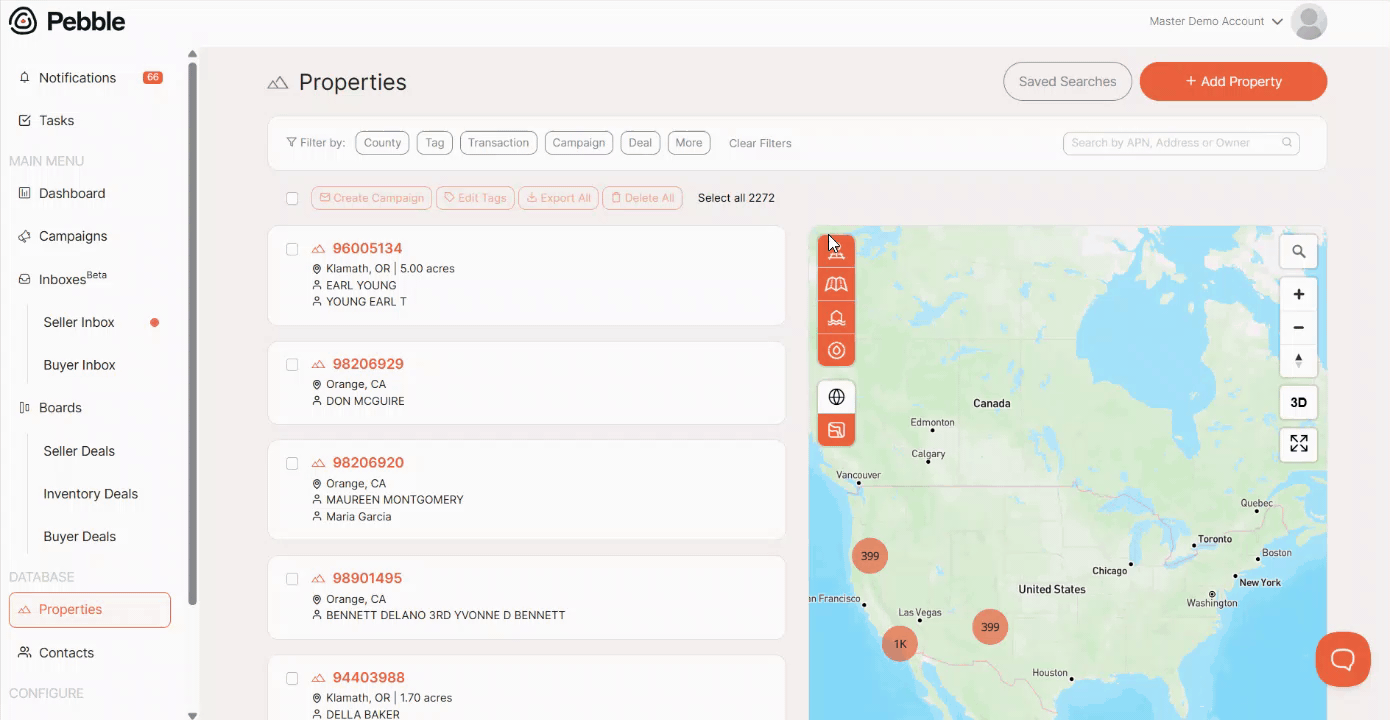Check property 98206920 checkbox
Image resolution: width=1390 pixels, height=720 pixels.
click(292, 464)
